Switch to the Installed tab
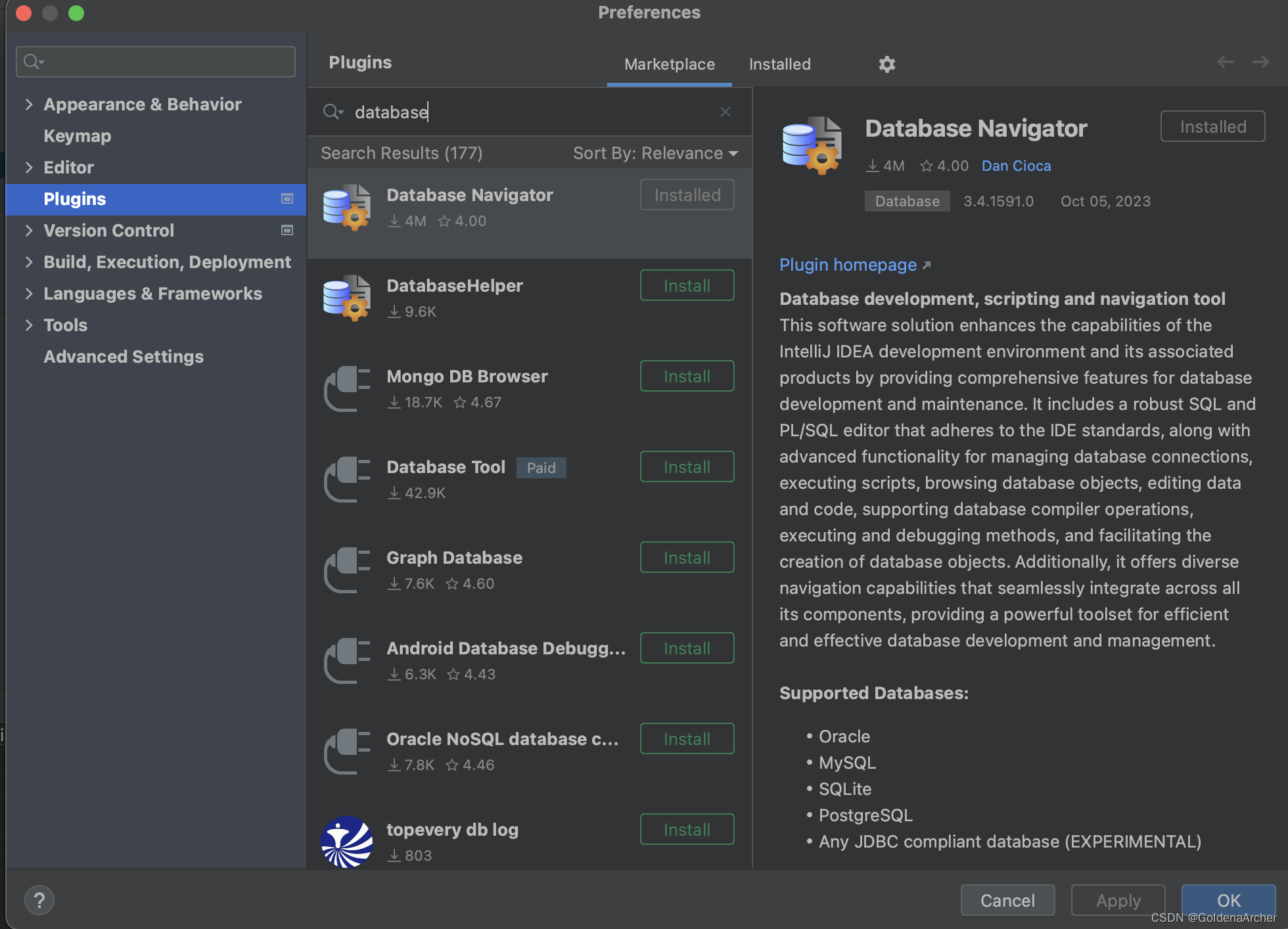This screenshot has height=929, width=1288. click(779, 64)
